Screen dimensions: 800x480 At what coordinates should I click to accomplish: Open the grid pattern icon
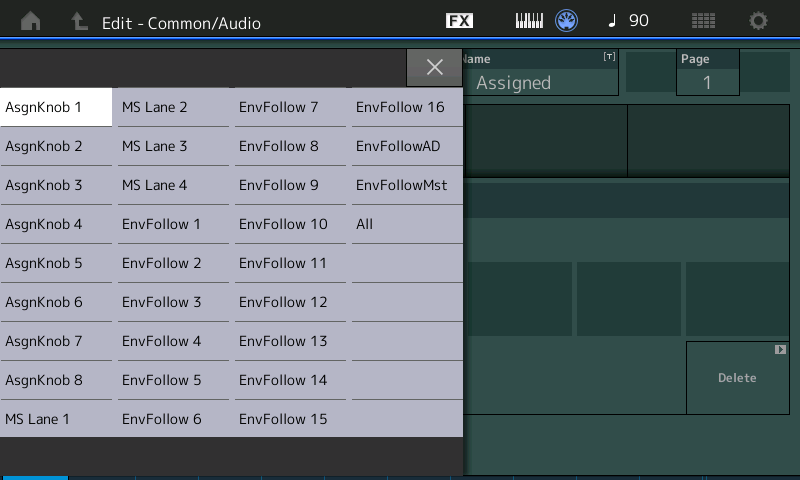(703, 21)
